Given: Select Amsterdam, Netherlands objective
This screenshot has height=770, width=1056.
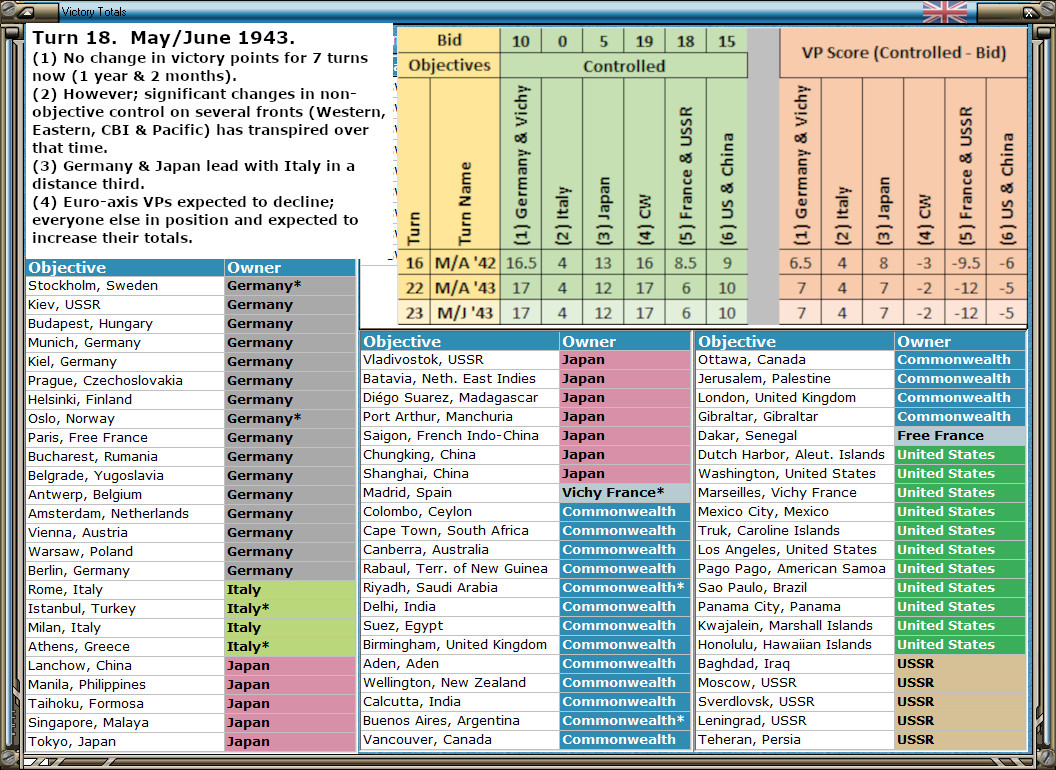Looking at the screenshot, I should click(x=125, y=513).
